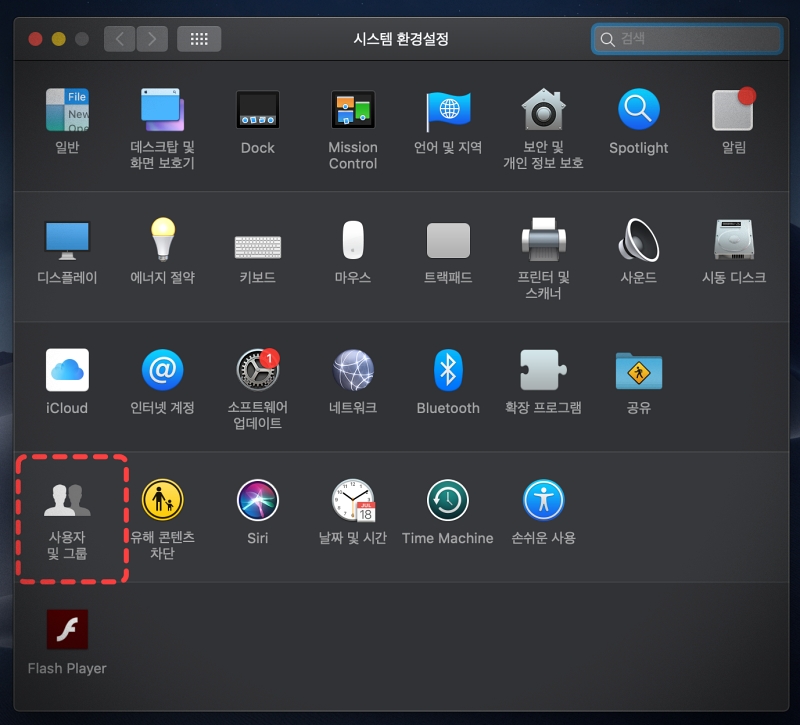Open Flash Player preference pane
Viewport: 800px width, 725px height.
tap(67, 630)
